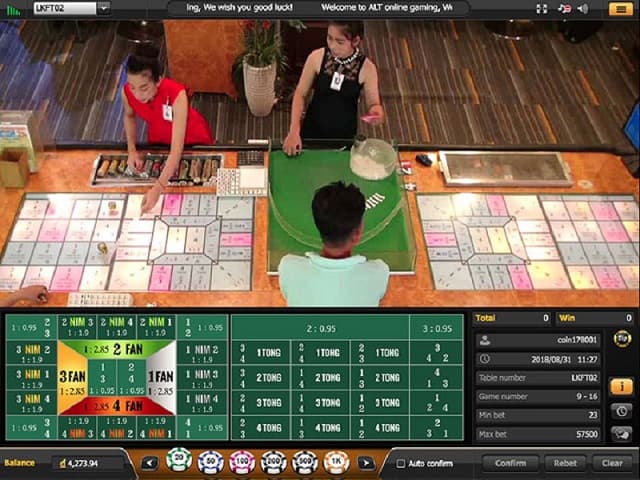Select the 50 value chip
Screen dimensions: 640x480
click(x=210, y=462)
